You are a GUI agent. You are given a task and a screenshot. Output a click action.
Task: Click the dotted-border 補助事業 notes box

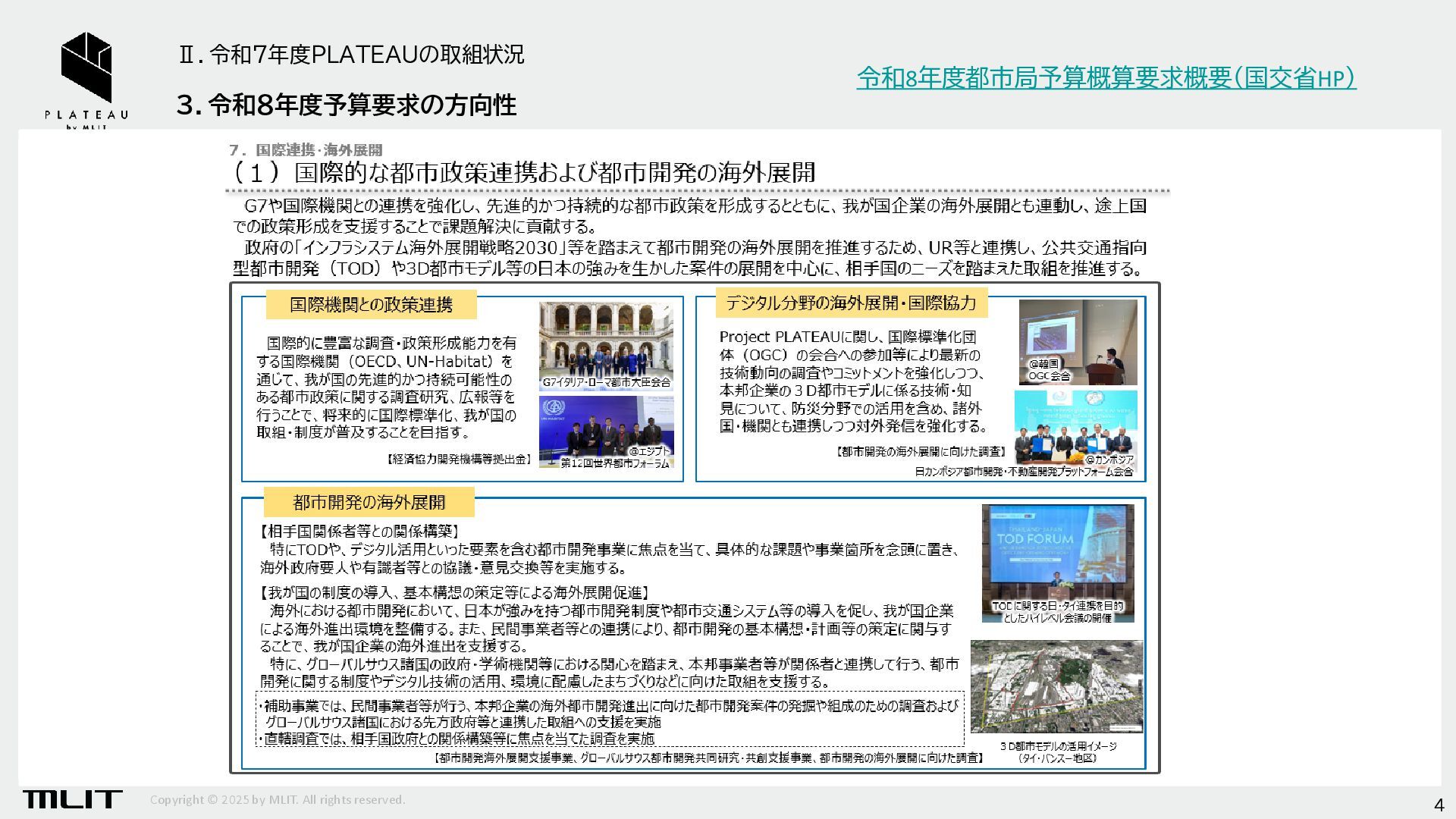(610, 719)
